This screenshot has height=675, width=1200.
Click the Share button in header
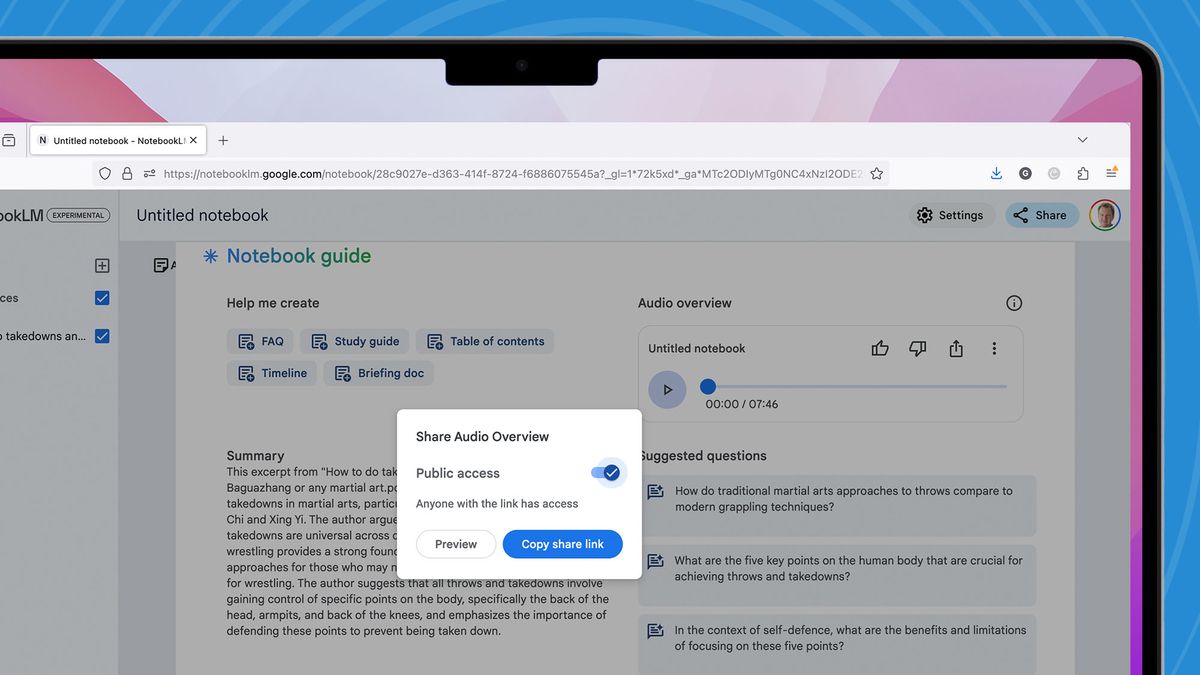[x=1040, y=215]
